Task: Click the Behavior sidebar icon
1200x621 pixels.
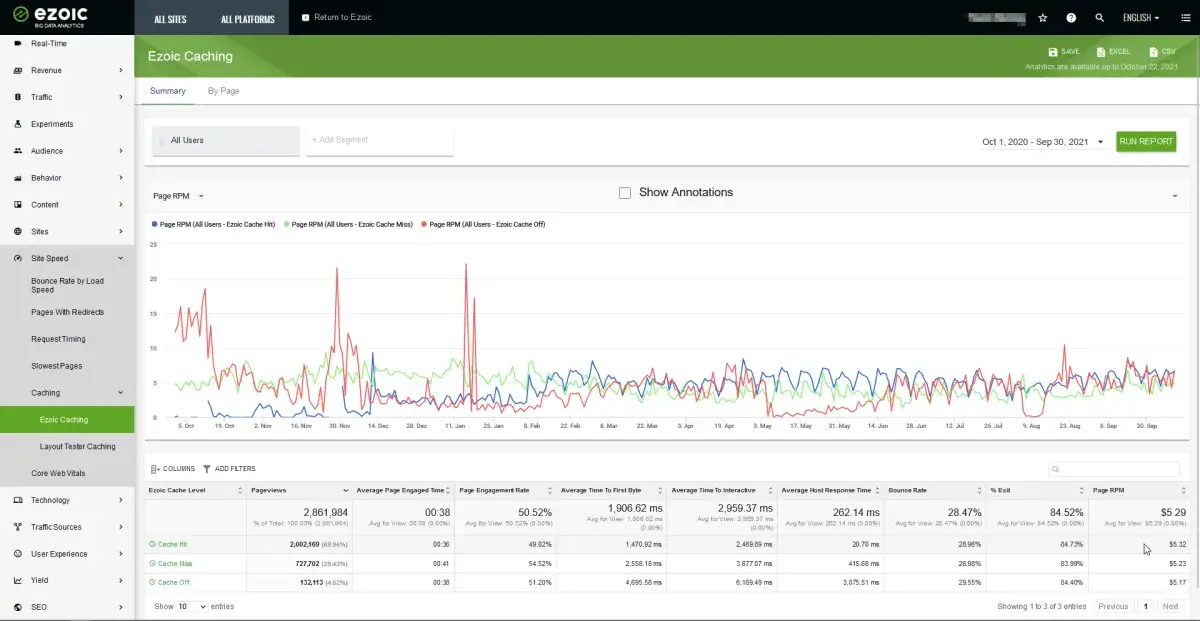Action: pyautogui.click(x=19, y=178)
